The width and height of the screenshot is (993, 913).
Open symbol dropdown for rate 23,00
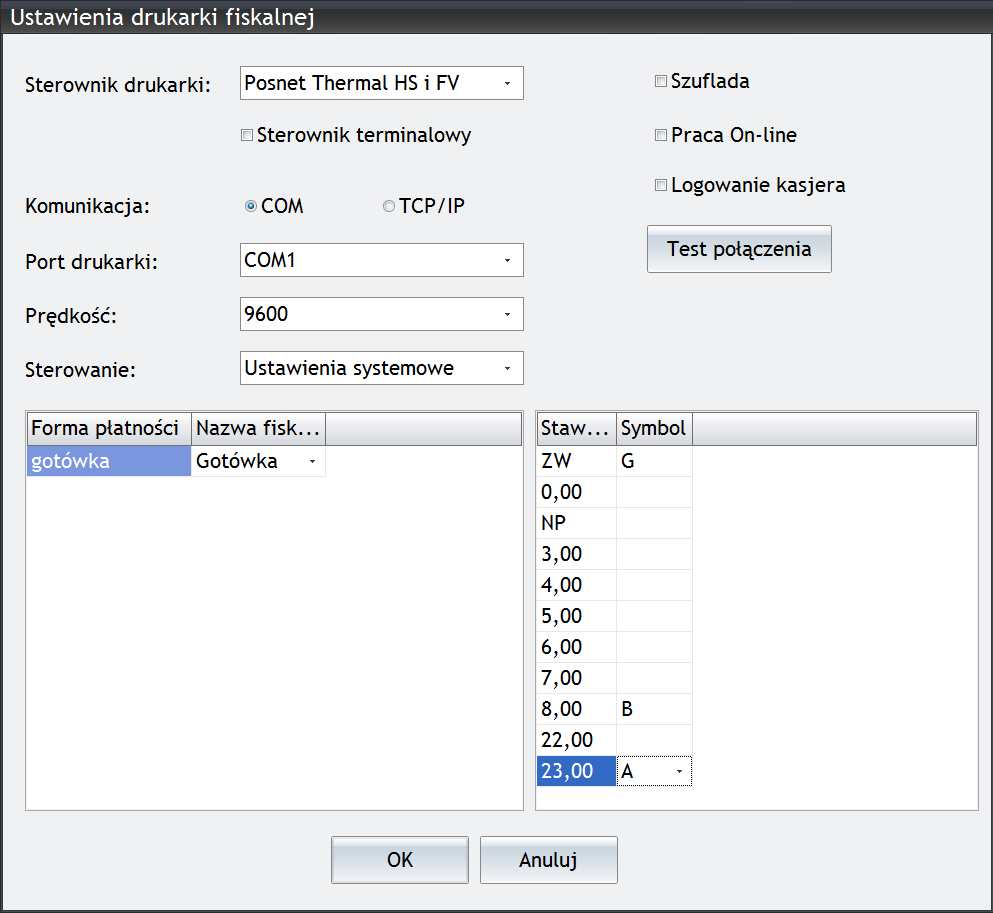[654, 771]
